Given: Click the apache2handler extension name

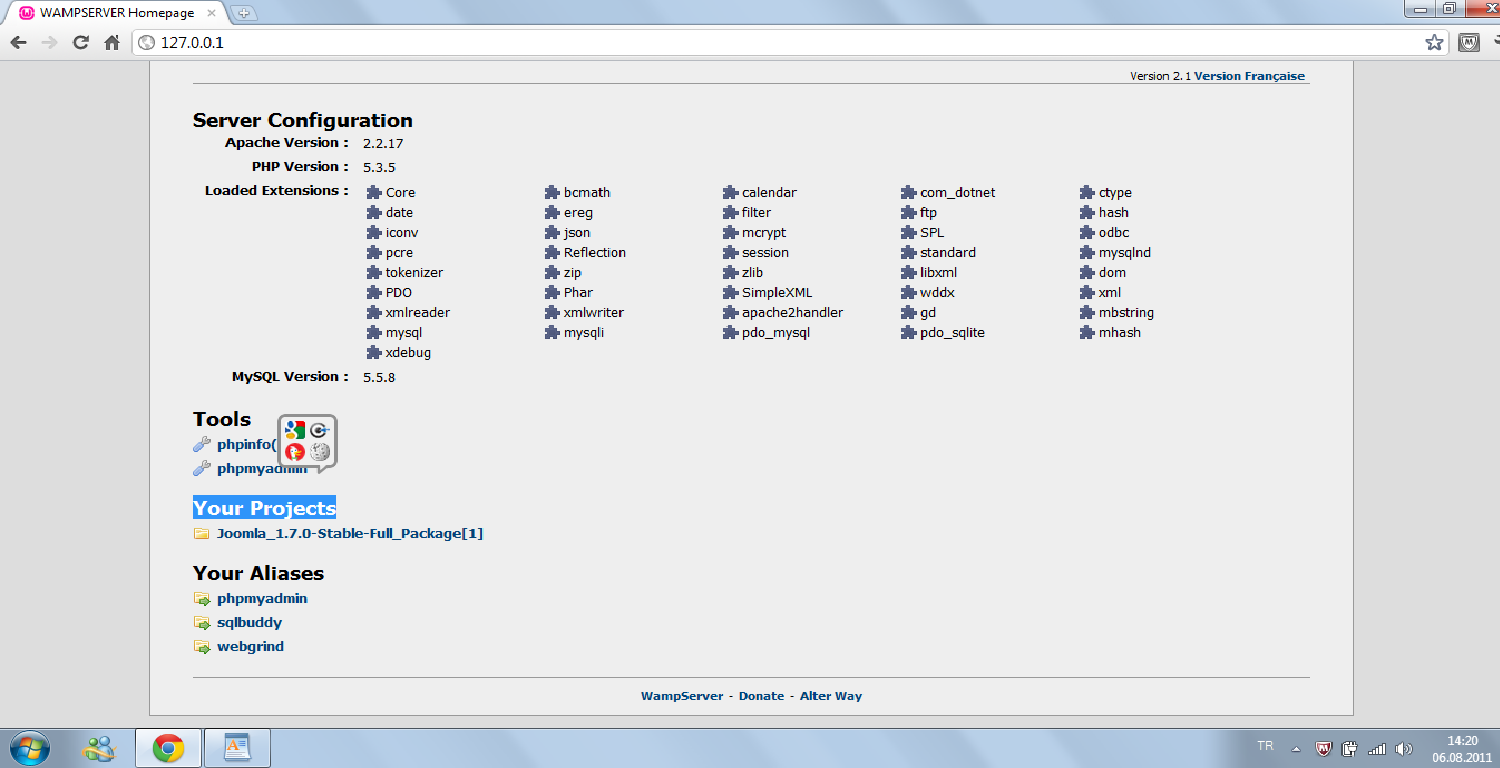Looking at the screenshot, I should tap(792, 313).
